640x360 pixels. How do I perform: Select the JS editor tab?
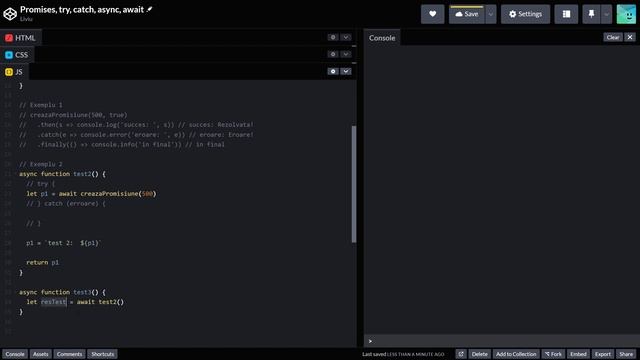click(14, 72)
